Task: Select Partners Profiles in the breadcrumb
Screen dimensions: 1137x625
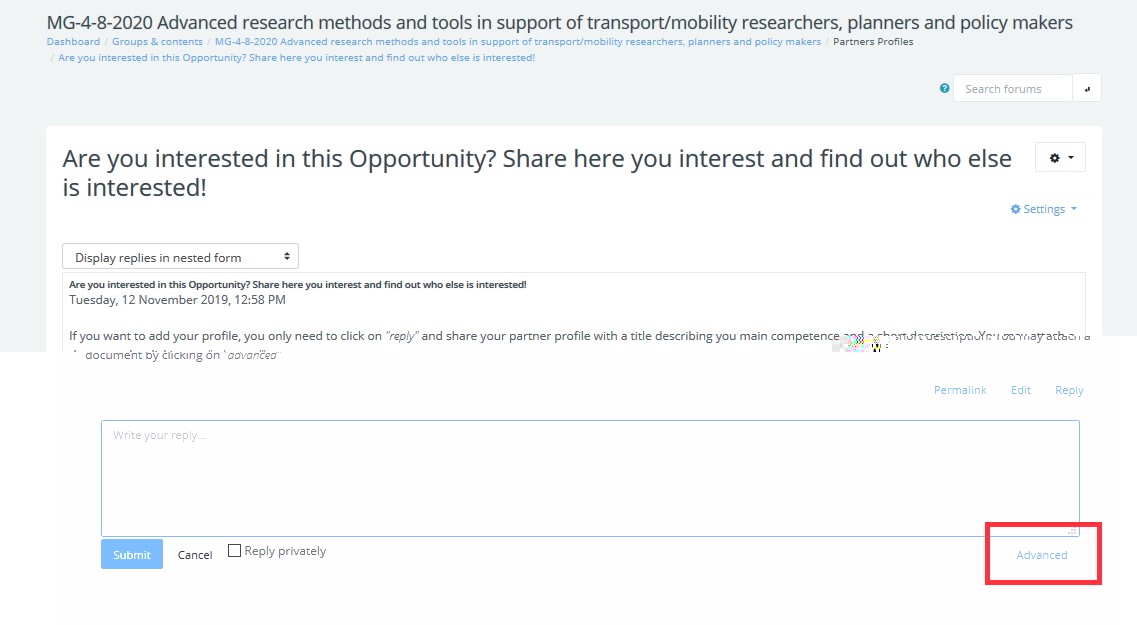Action: pyautogui.click(x=873, y=42)
